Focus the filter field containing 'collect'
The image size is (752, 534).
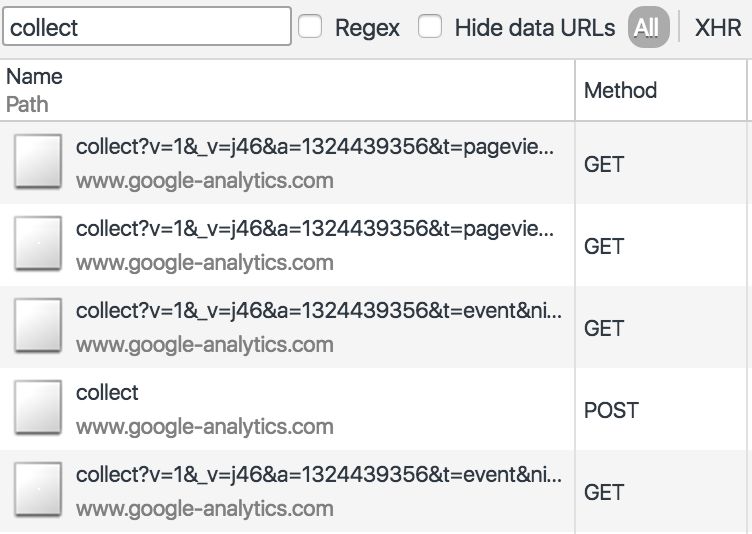(x=147, y=26)
